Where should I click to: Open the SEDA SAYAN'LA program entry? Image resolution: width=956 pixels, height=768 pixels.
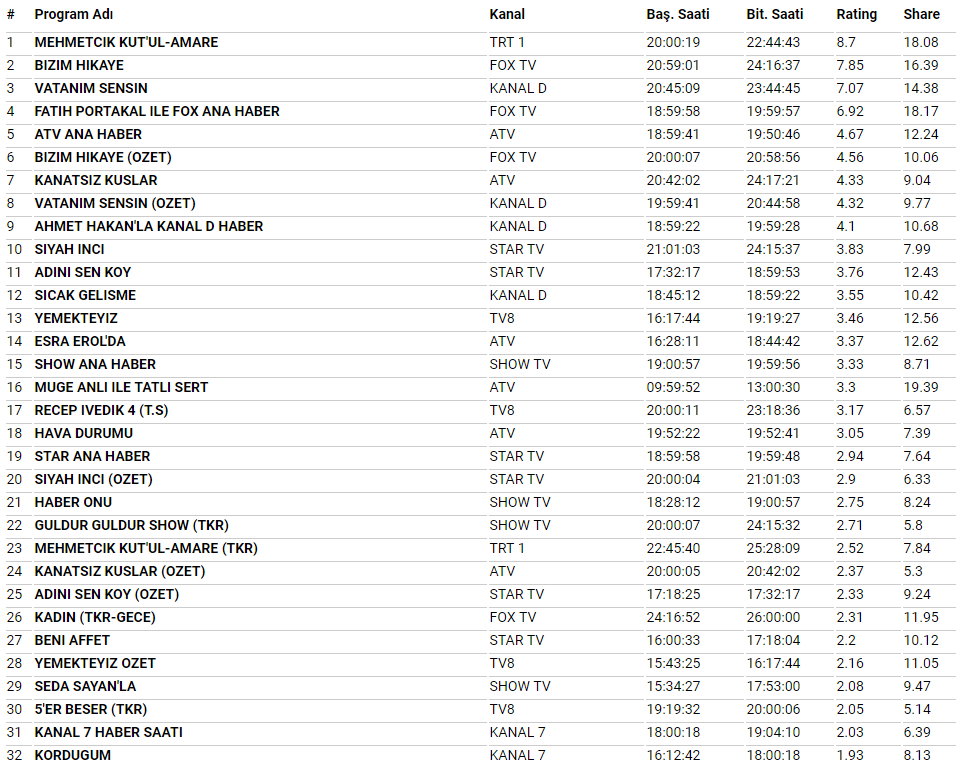coord(85,686)
